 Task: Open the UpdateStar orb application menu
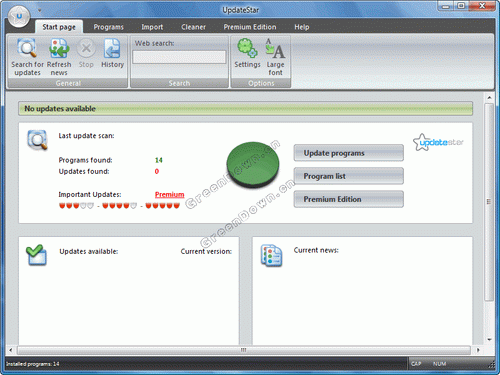click(19, 16)
